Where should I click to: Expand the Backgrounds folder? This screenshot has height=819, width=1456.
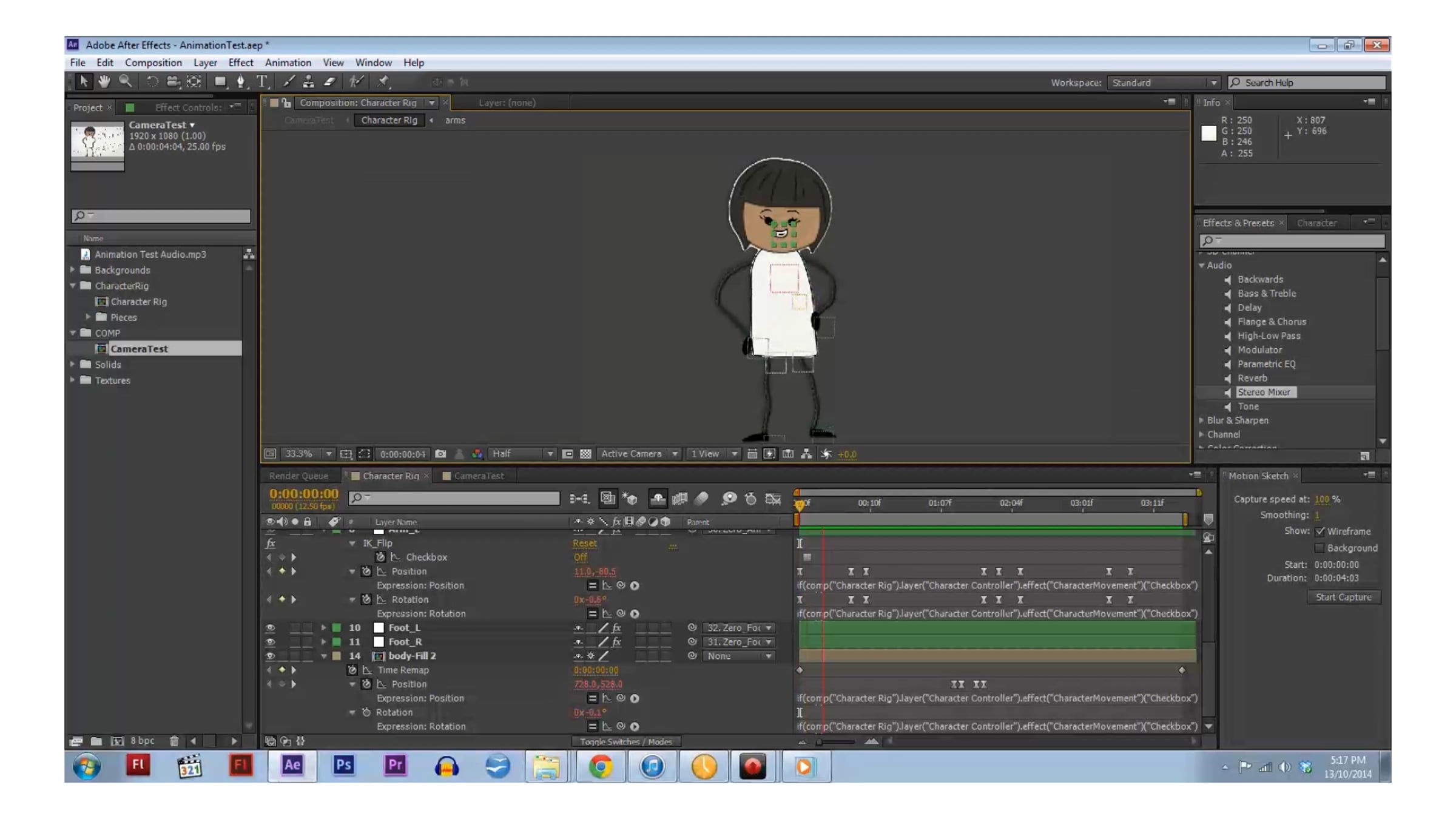coord(73,270)
